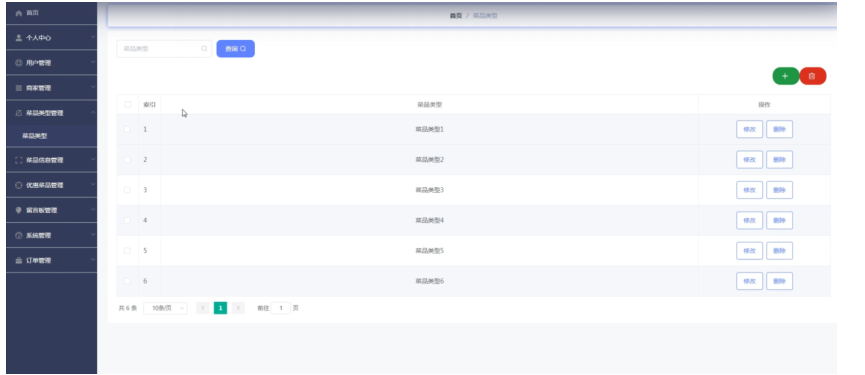Click the 菜品类型3 table cell
Viewport: 865px width, 375px height.
429,190
